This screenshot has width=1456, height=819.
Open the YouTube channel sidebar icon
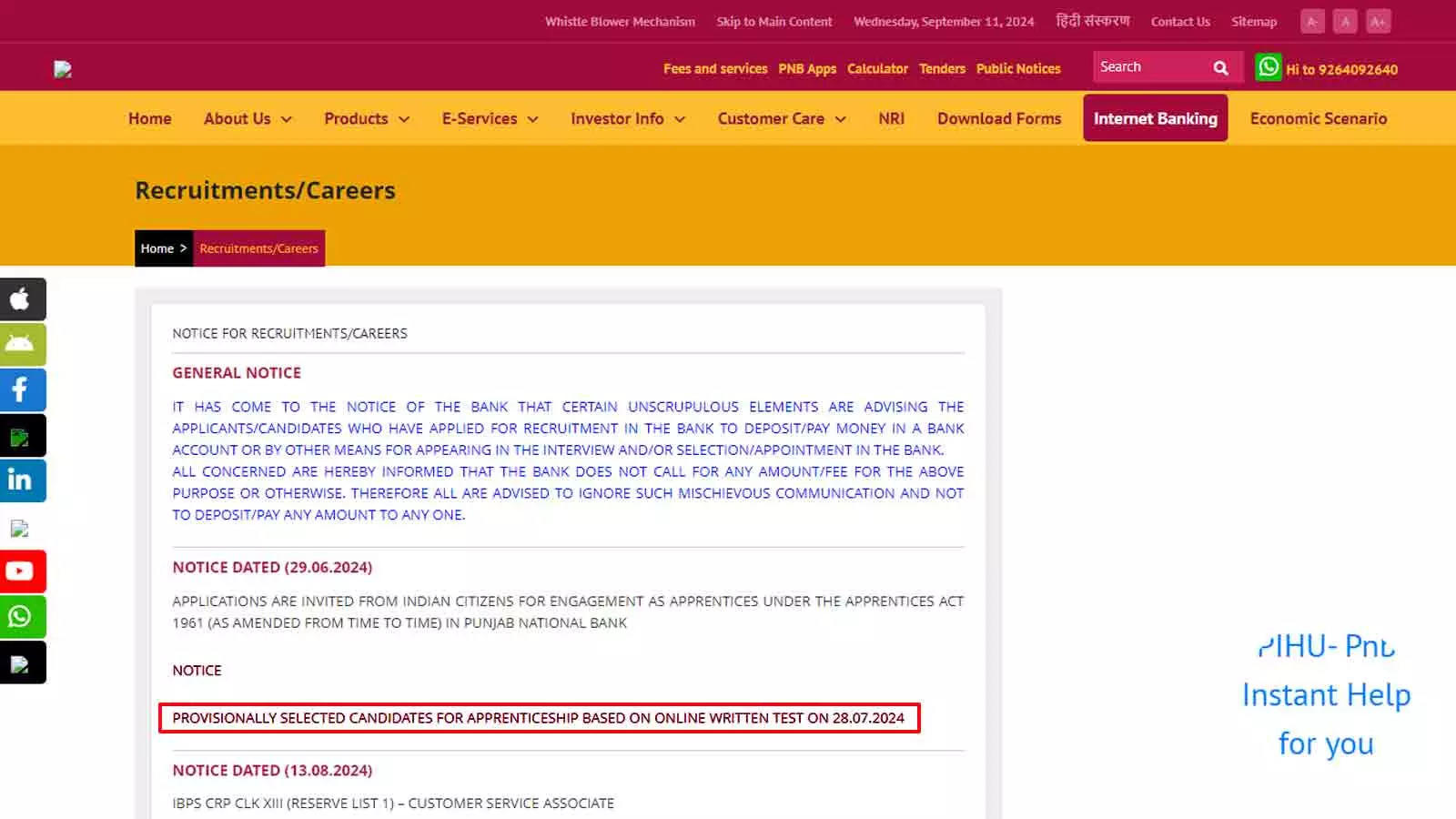point(22,571)
